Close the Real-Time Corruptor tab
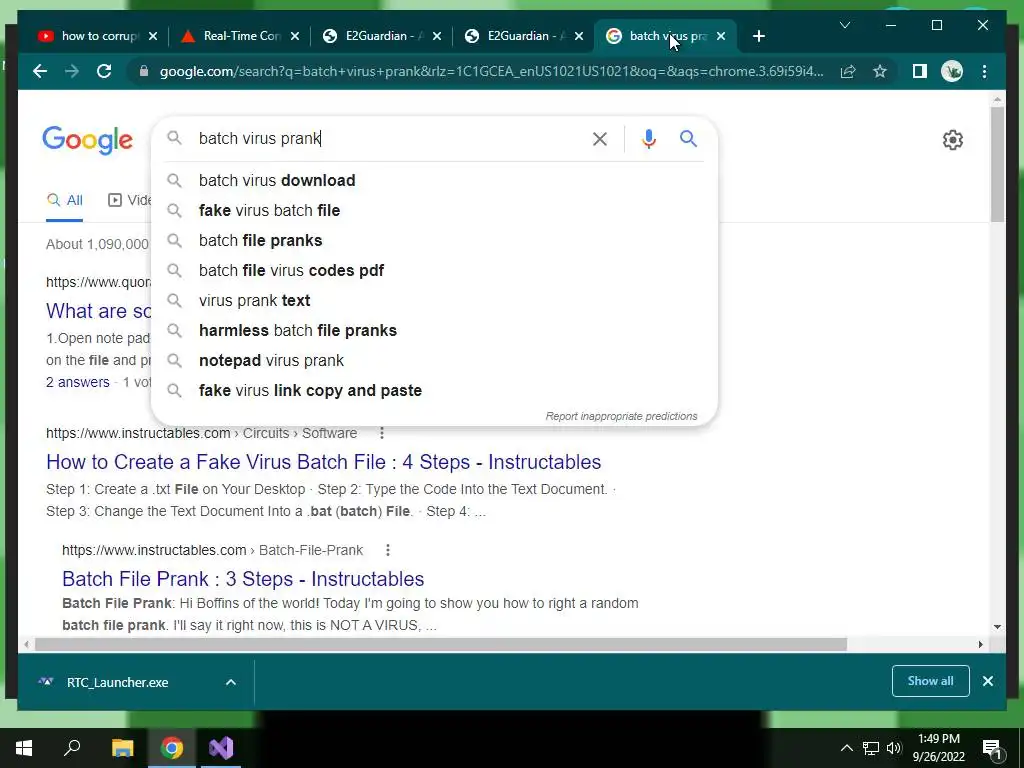The image size is (1024, 768). coord(295,36)
